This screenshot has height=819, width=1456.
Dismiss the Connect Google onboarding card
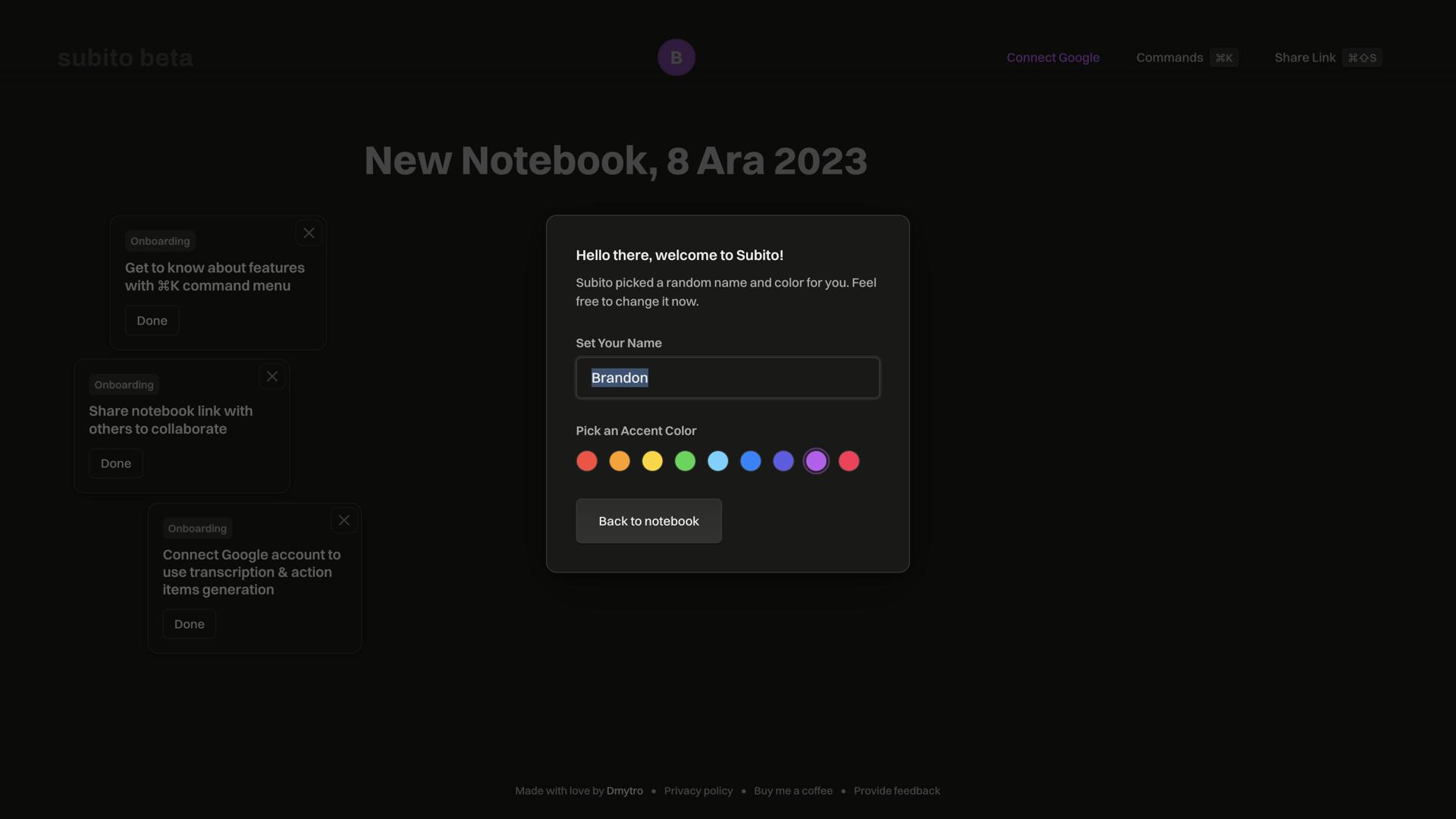coord(344,520)
